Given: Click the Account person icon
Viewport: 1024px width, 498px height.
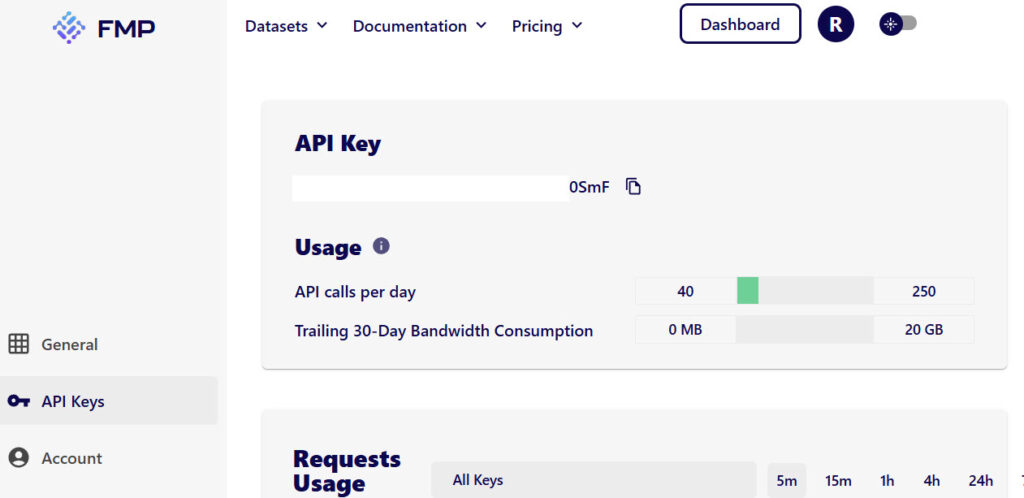Looking at the screenshot, I should coord(18,458).
